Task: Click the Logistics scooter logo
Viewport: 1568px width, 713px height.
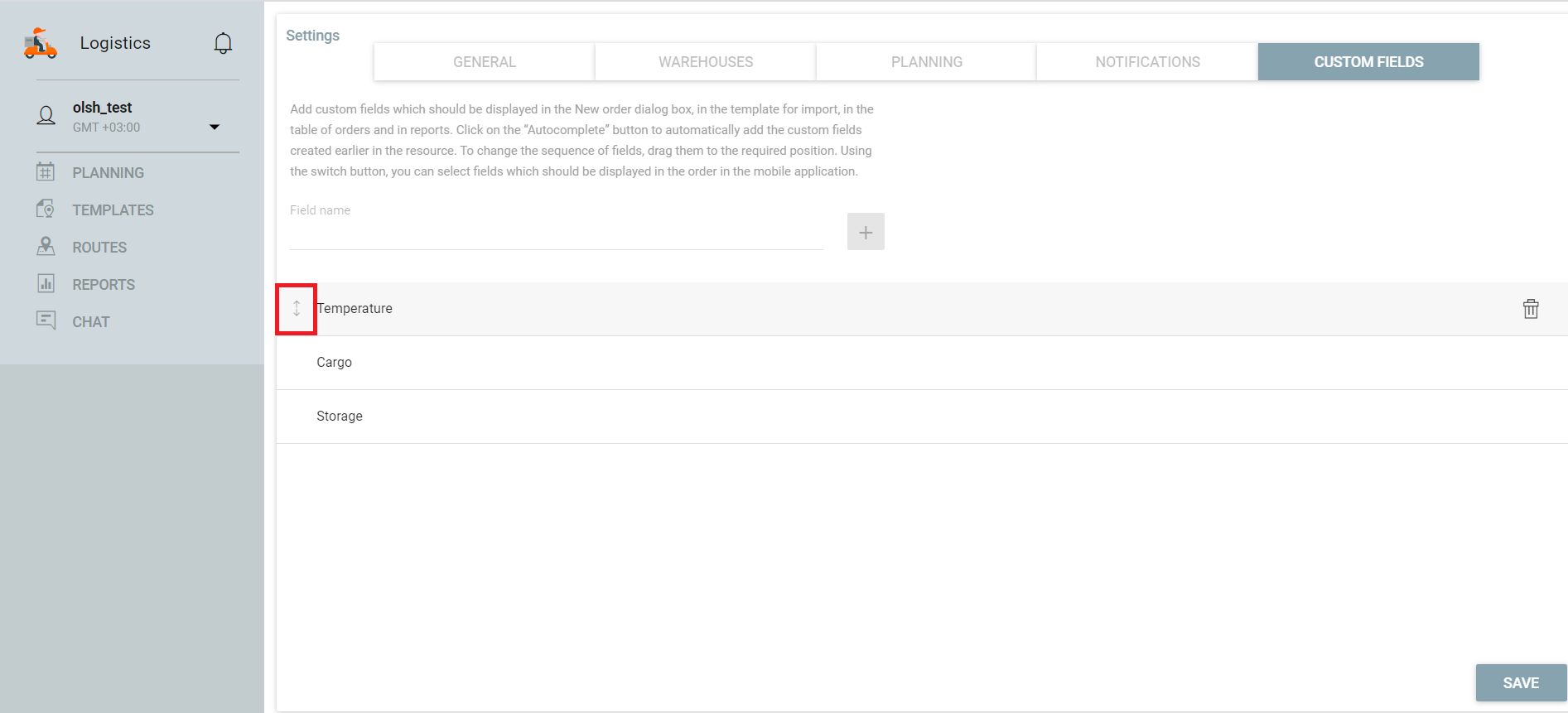Action: 41,43
